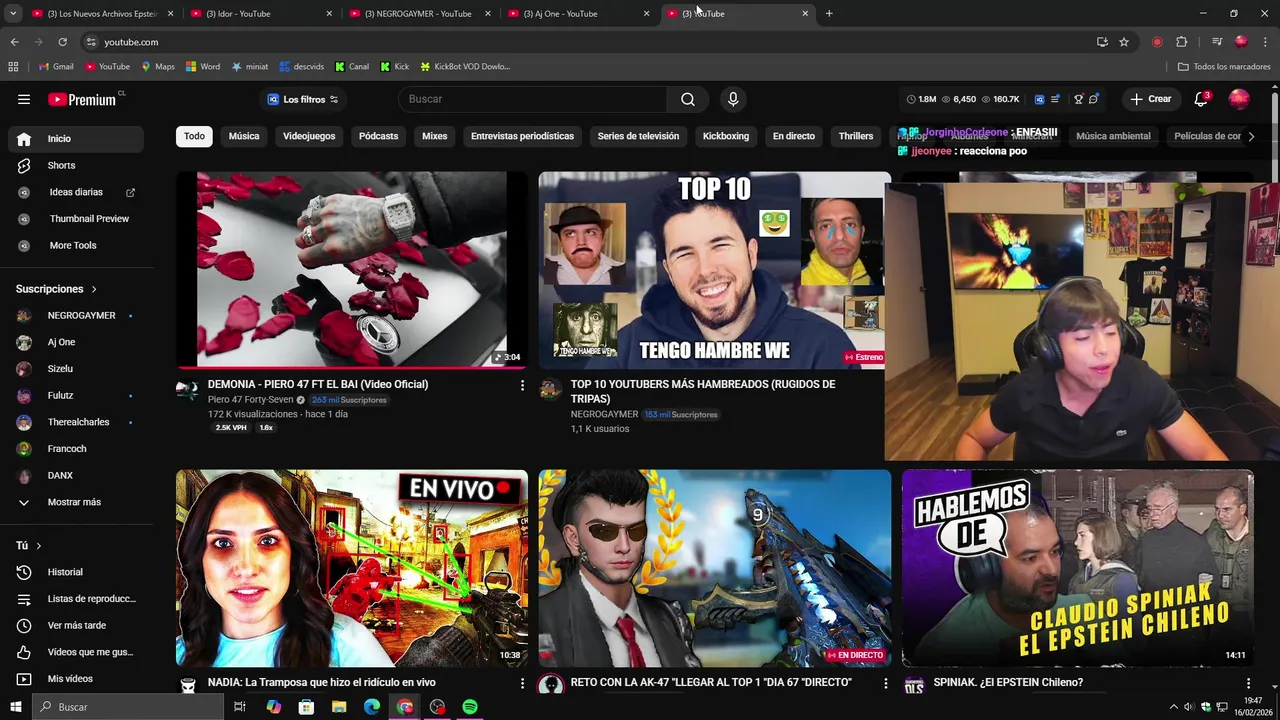Image resolution: width=1280 pixels, height=720 pixels.
Task: Open options for RETO CON LA AK-47 video
Action: point(885,683)
